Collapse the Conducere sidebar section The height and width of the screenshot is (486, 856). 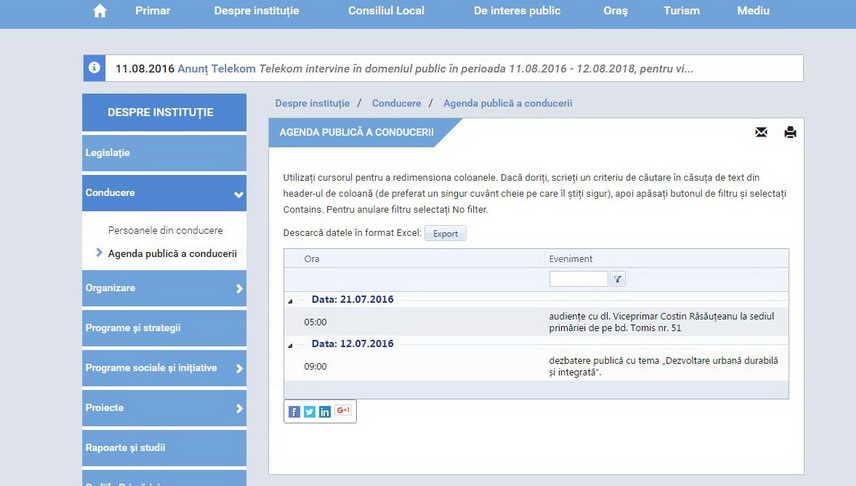238,194
